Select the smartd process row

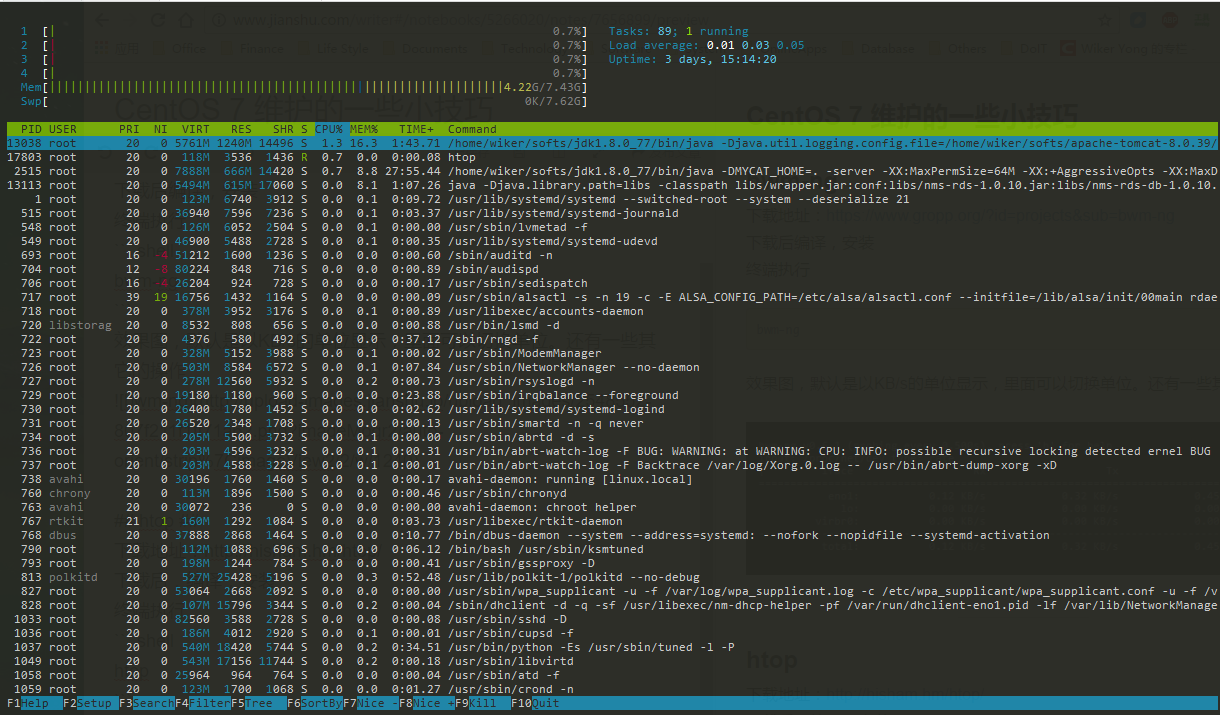pyautogui.click(x=610, y=423)
